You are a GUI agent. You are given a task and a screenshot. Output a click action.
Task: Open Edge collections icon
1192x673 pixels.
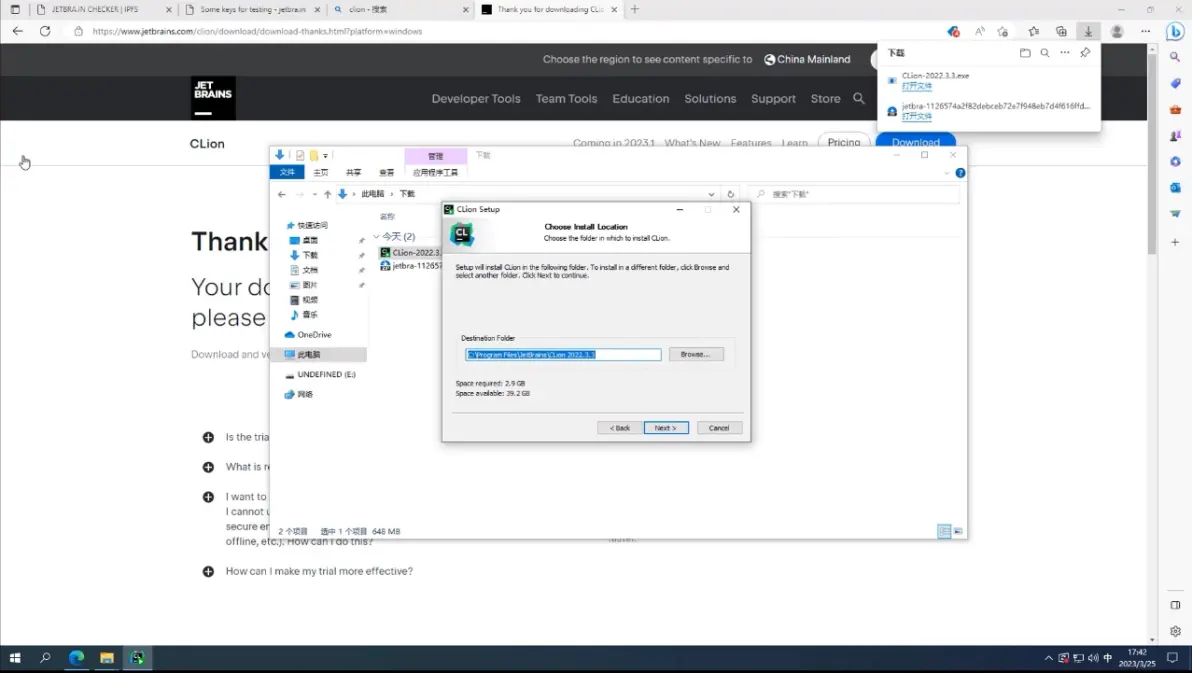click(x=1061, y=31)
